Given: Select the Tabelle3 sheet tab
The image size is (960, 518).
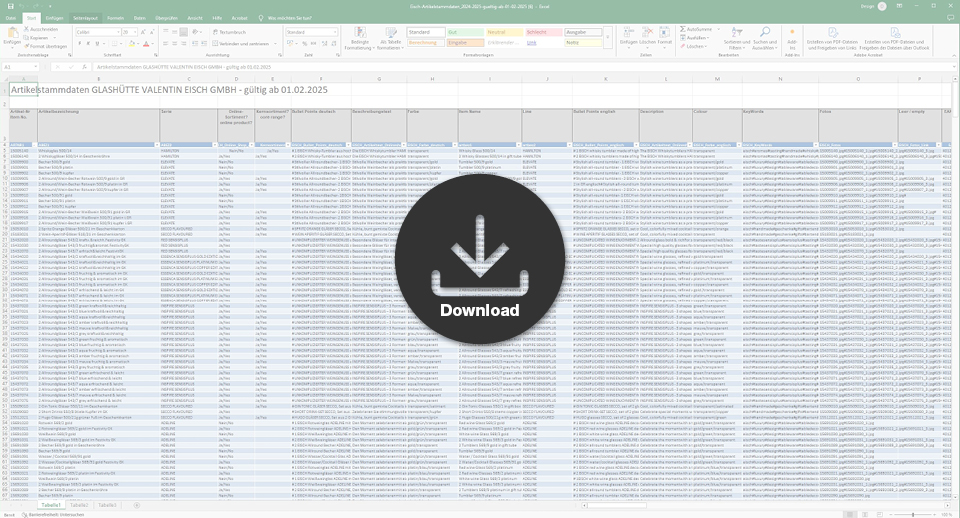Looking at the screenshot, I should pyautogui.click(x=107, y=505).
